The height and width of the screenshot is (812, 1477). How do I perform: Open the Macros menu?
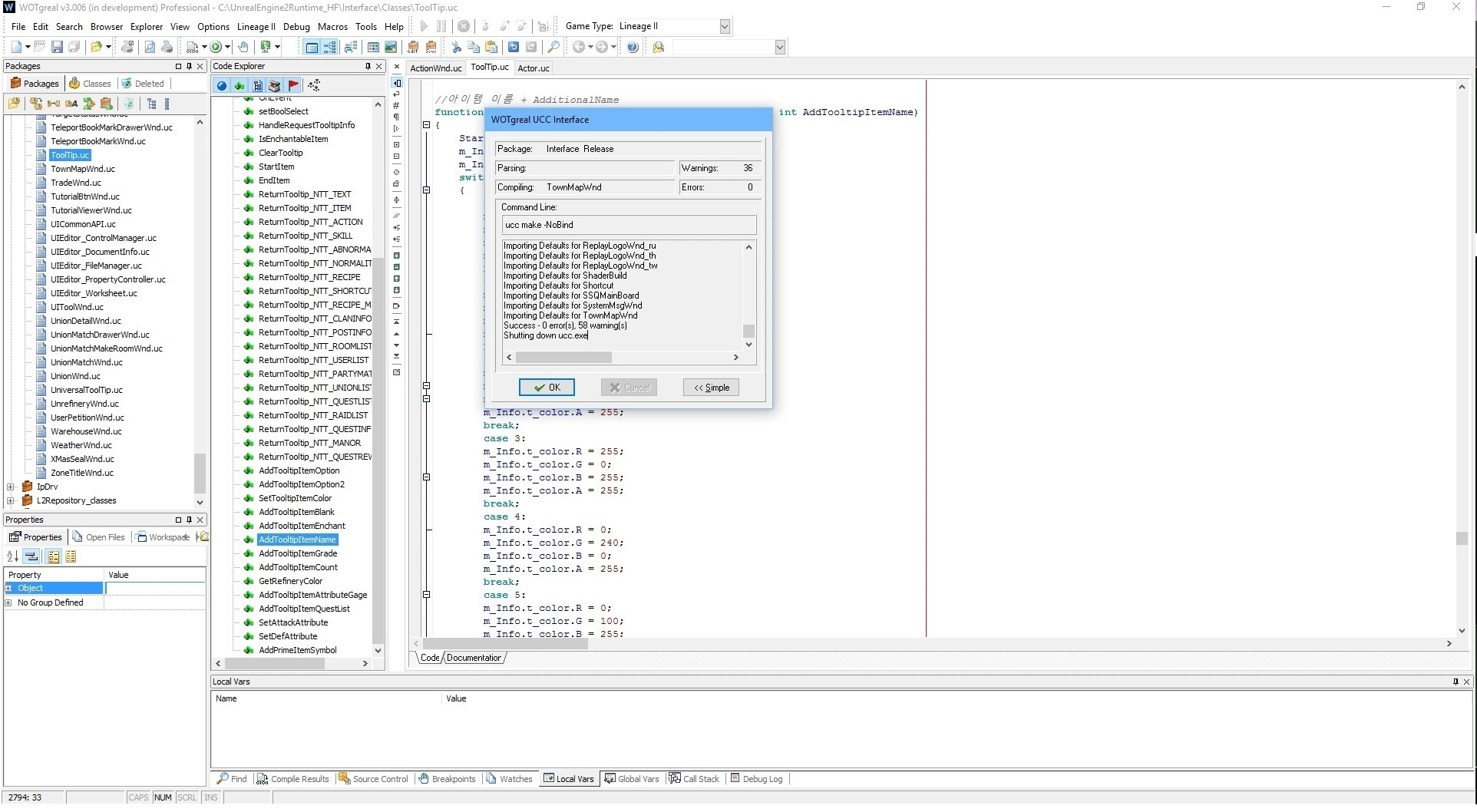[x=332, y=26]
